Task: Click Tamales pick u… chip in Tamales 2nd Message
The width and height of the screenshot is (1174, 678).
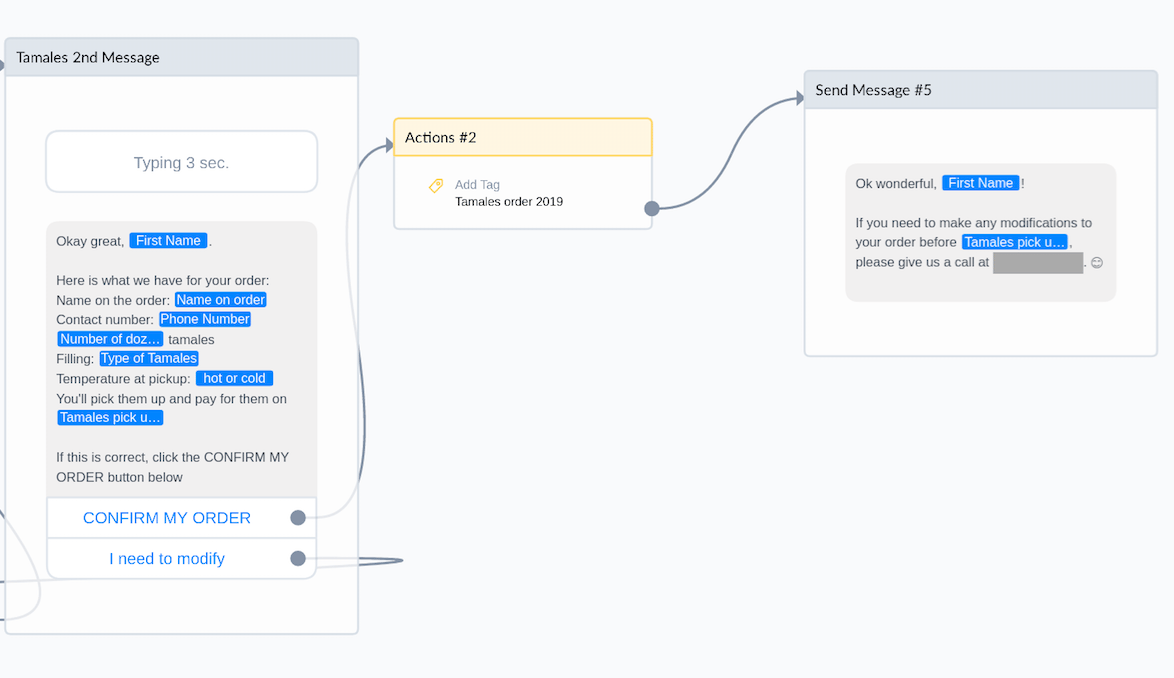Action: [x=110, y=418]
